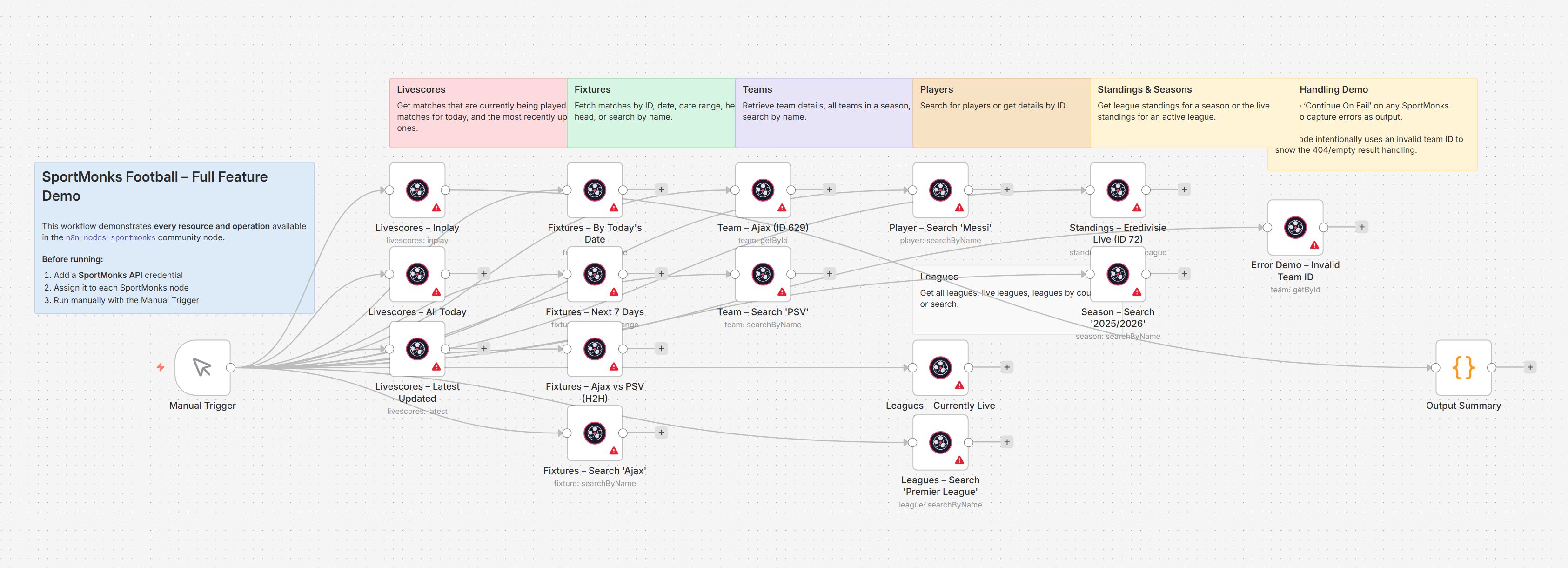Select the Fixtures – Search 'Ajax' node
The height and width of the screenshot is (568, 1568).
tap(595, 433)
